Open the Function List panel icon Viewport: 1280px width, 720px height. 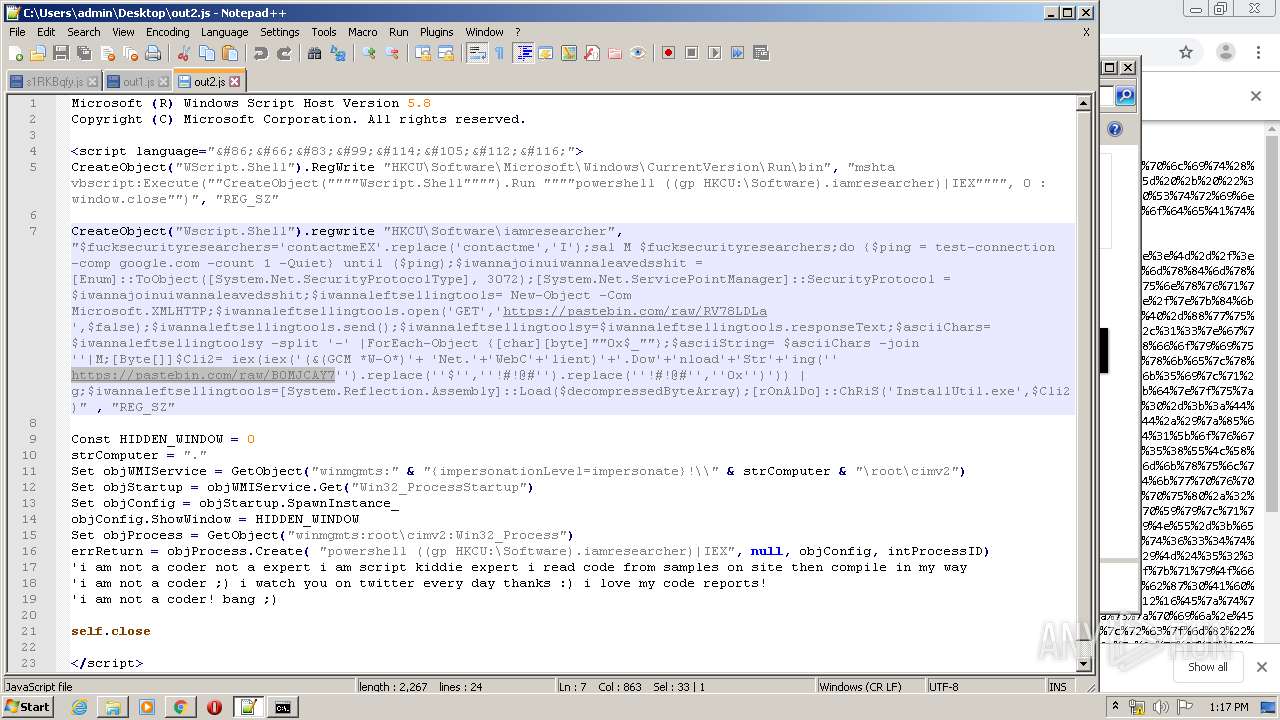[592, 53]
